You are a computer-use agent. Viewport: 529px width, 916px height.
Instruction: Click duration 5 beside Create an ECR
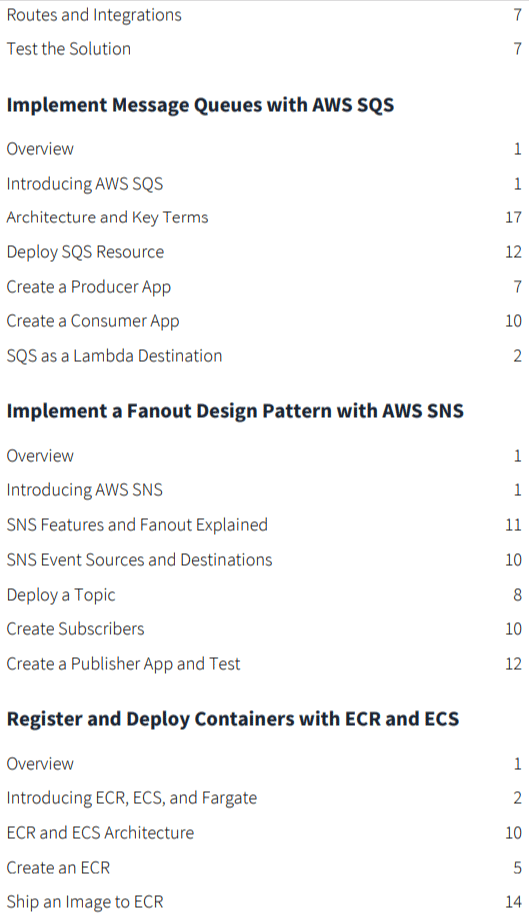517,868
